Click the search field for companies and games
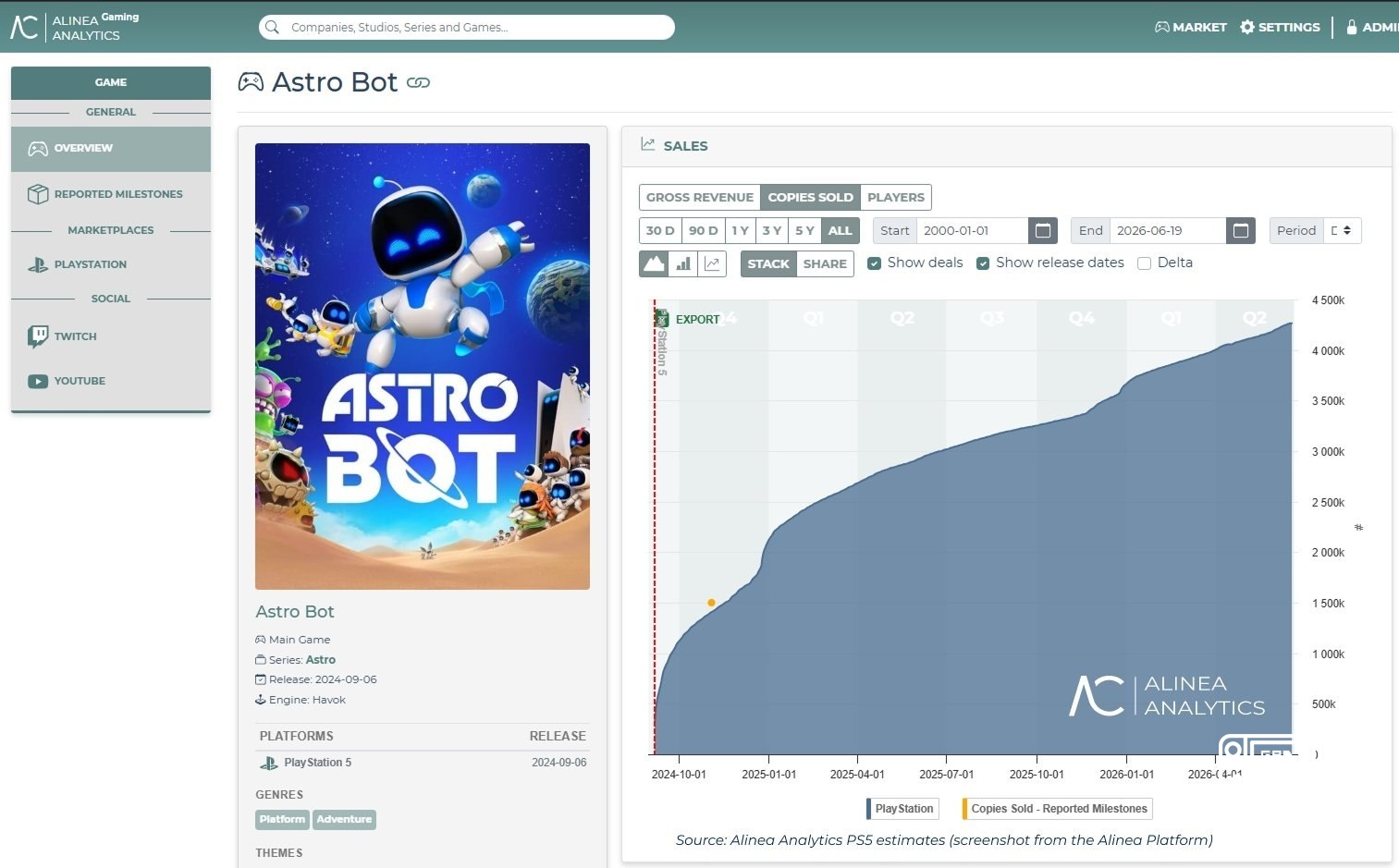This screenshot has height=868, width=1399. coord(467,27)
